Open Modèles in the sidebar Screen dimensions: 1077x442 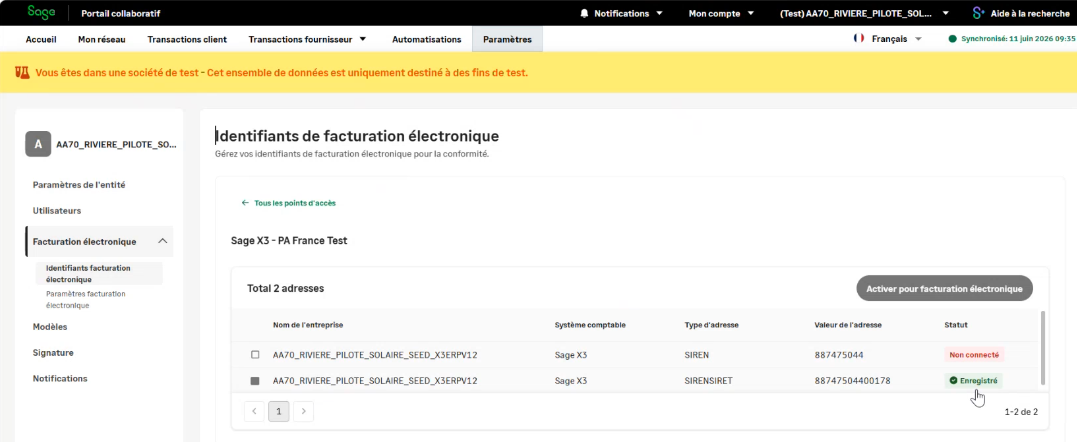(x=50, y=327)
